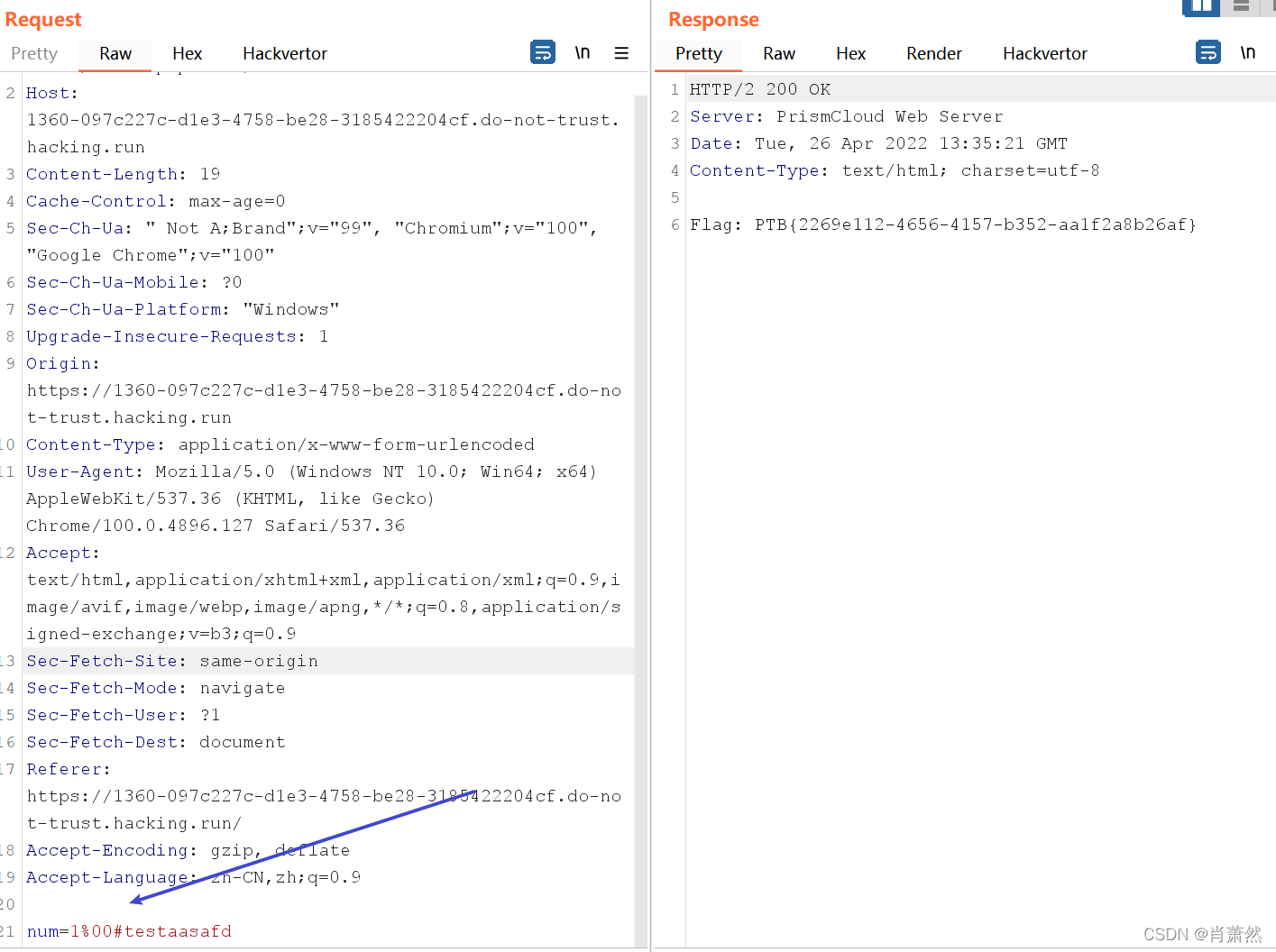Select top-bottom stacked layout view icon

pos(1242,7)
